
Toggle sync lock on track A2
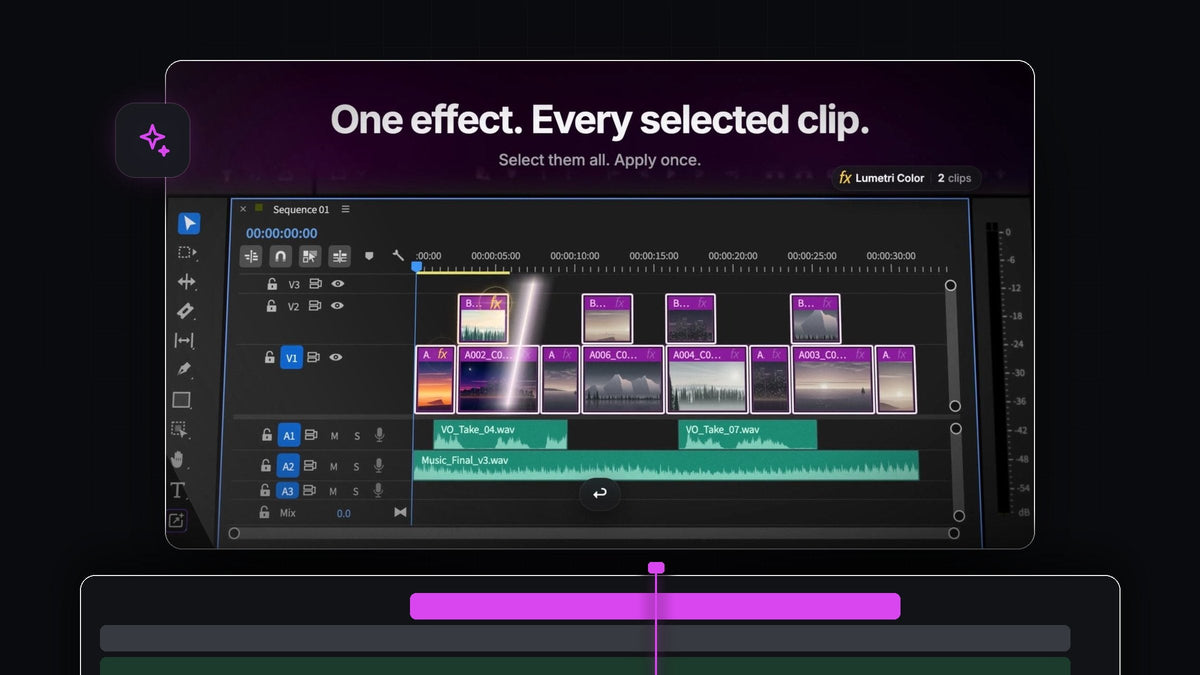pos(311,466)
